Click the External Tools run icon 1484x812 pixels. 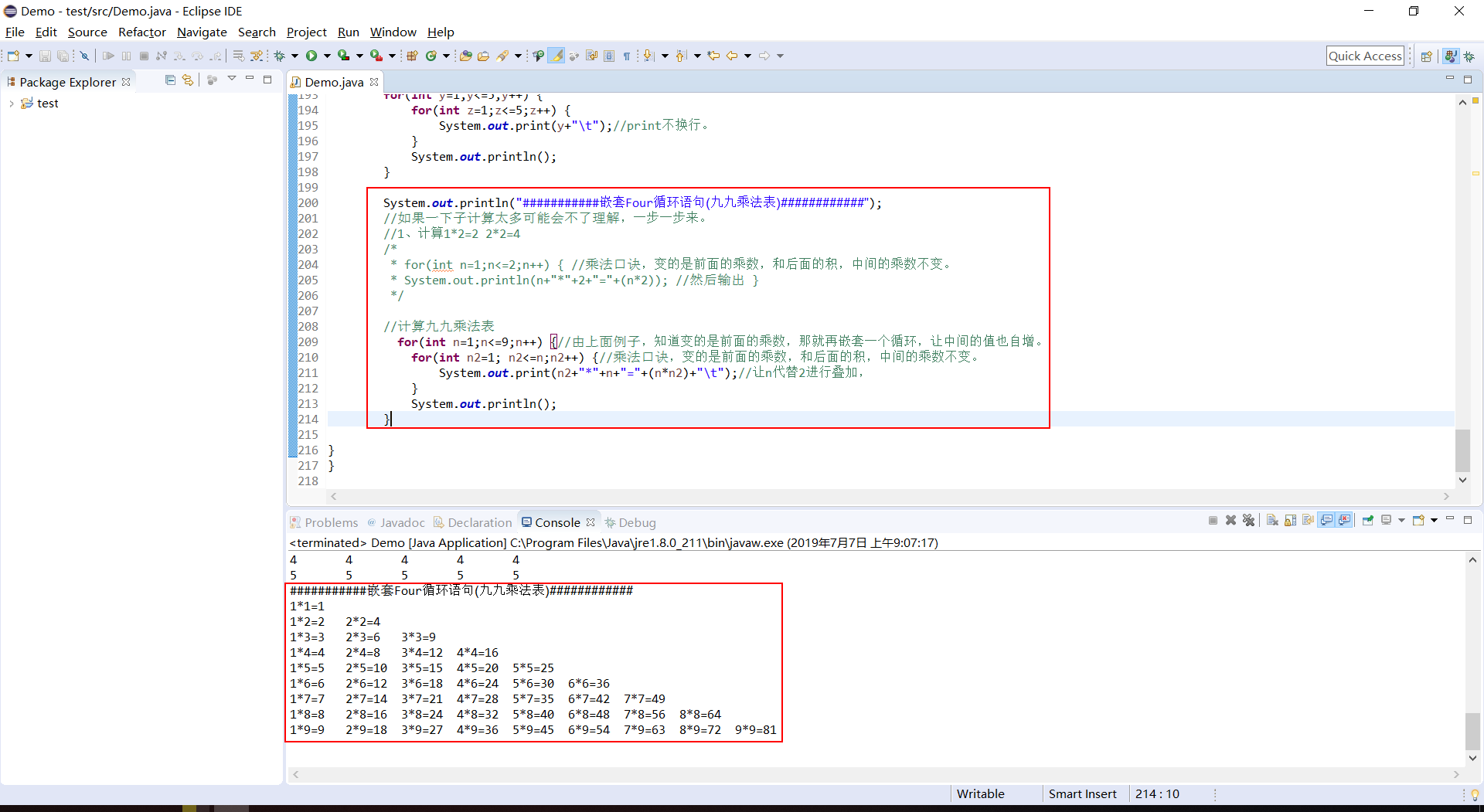(376, 56)
